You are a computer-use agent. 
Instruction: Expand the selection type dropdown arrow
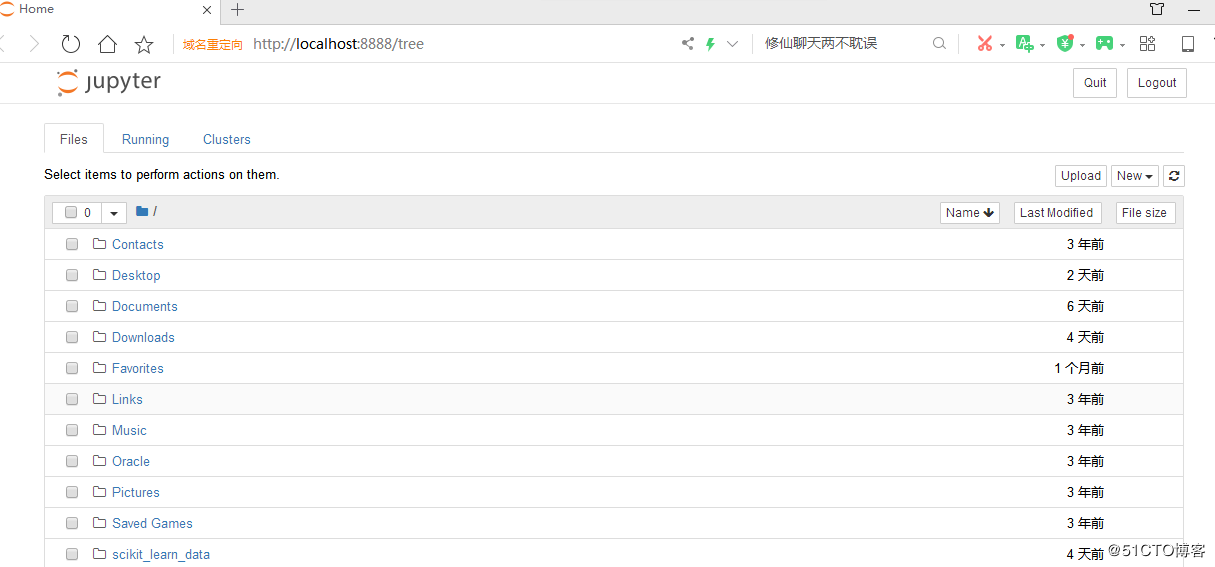click(114, 212)
